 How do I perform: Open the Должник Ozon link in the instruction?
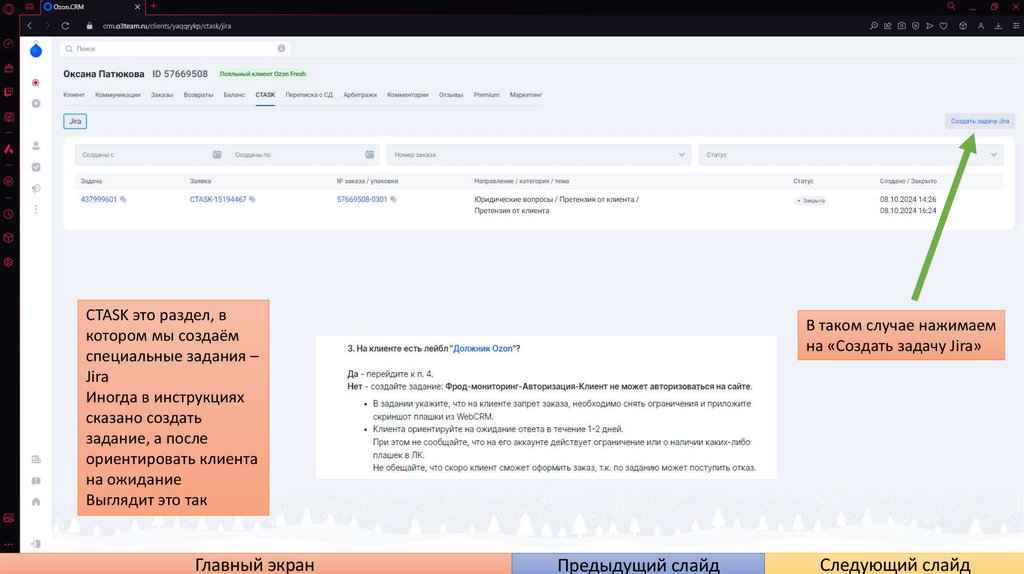483,349
